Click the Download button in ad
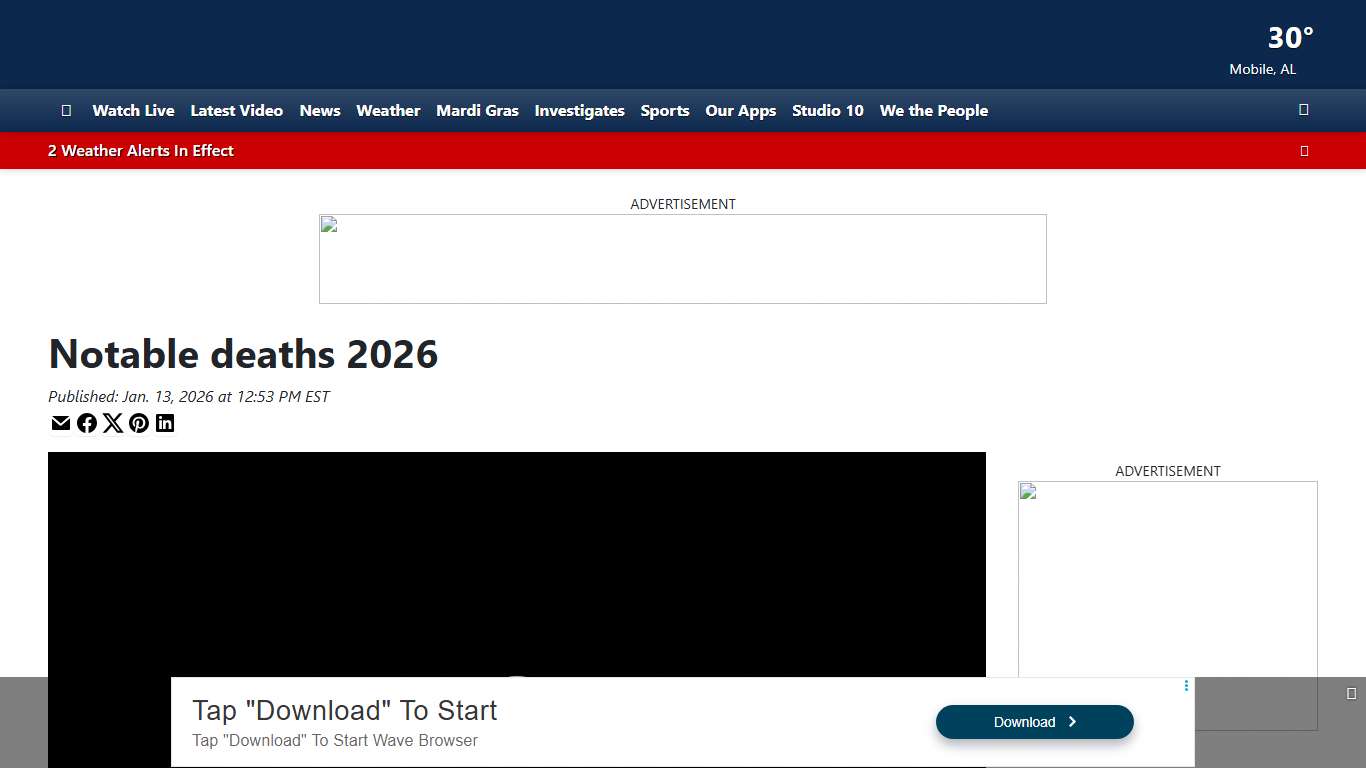Viewport: 1366px width, 768px height. (x=1034, y=722)
